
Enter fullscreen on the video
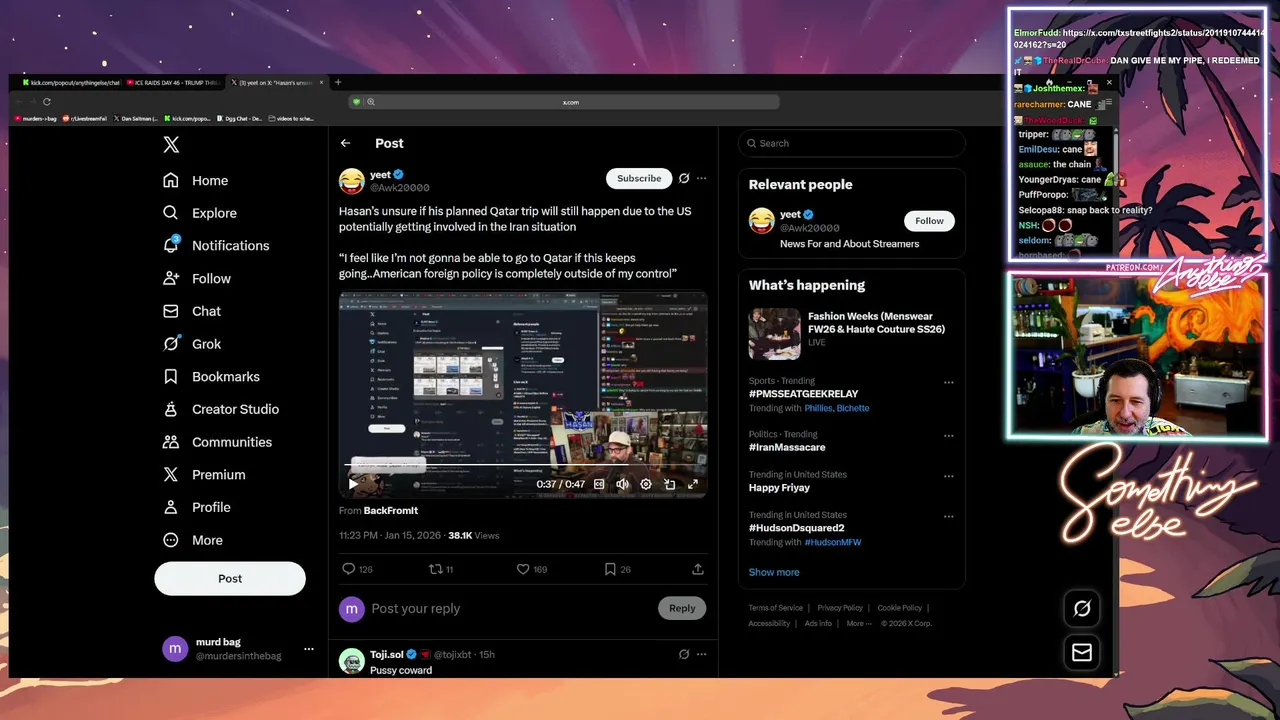coord(692,484)
